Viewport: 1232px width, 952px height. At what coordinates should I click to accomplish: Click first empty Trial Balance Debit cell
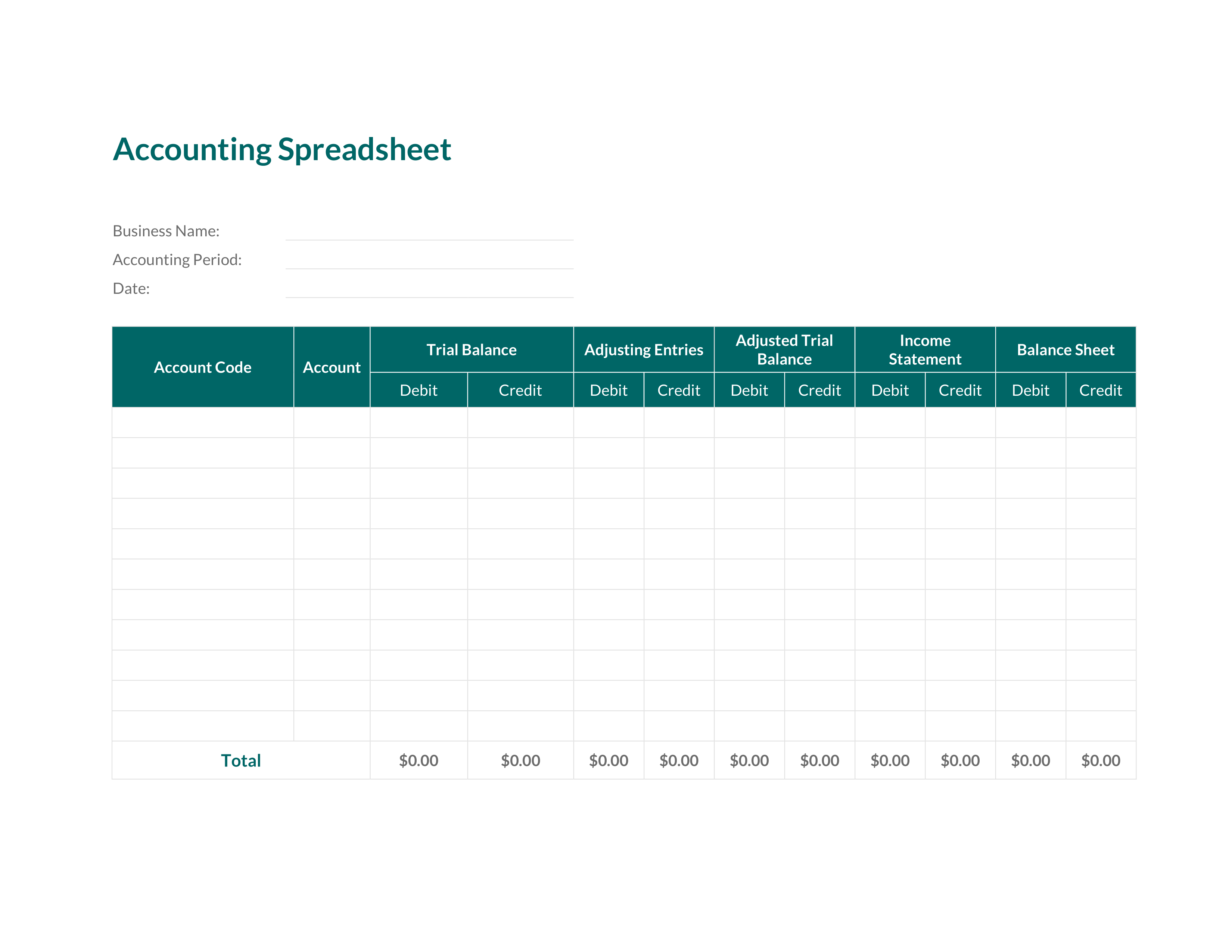[x=419, y=422]
